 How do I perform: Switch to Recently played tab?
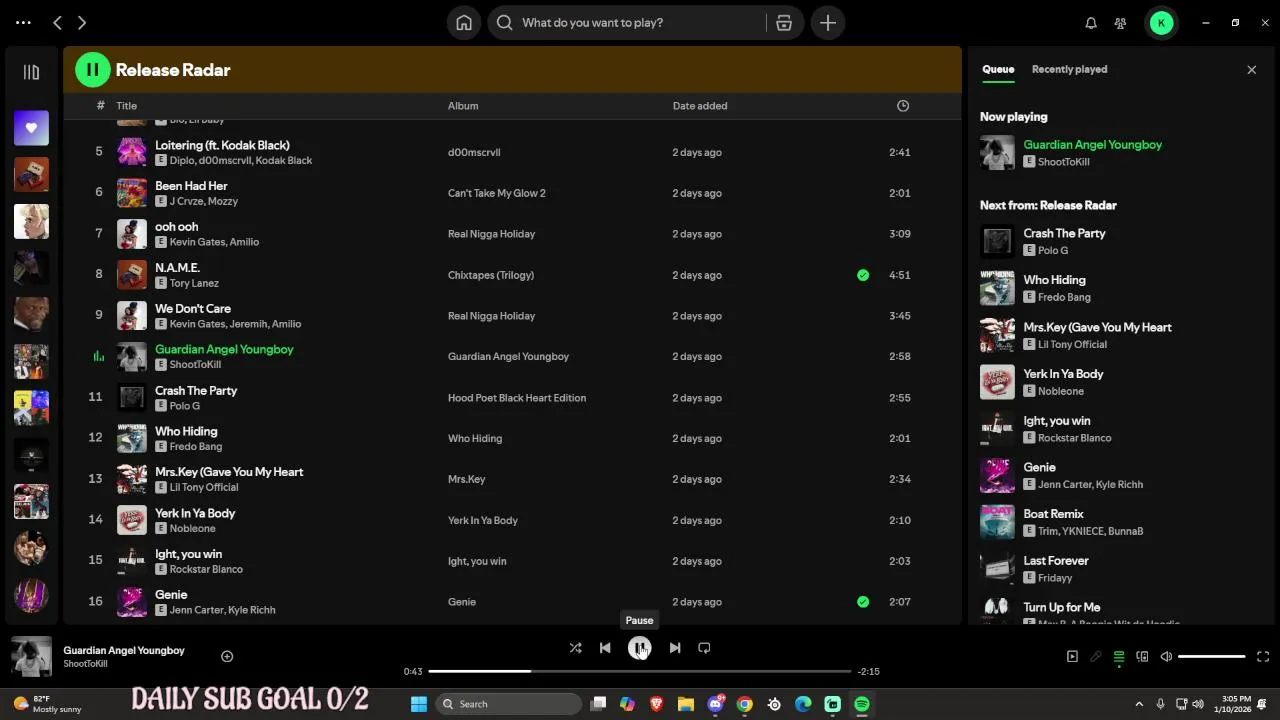pyautogui.click(x=1069, y=69)
